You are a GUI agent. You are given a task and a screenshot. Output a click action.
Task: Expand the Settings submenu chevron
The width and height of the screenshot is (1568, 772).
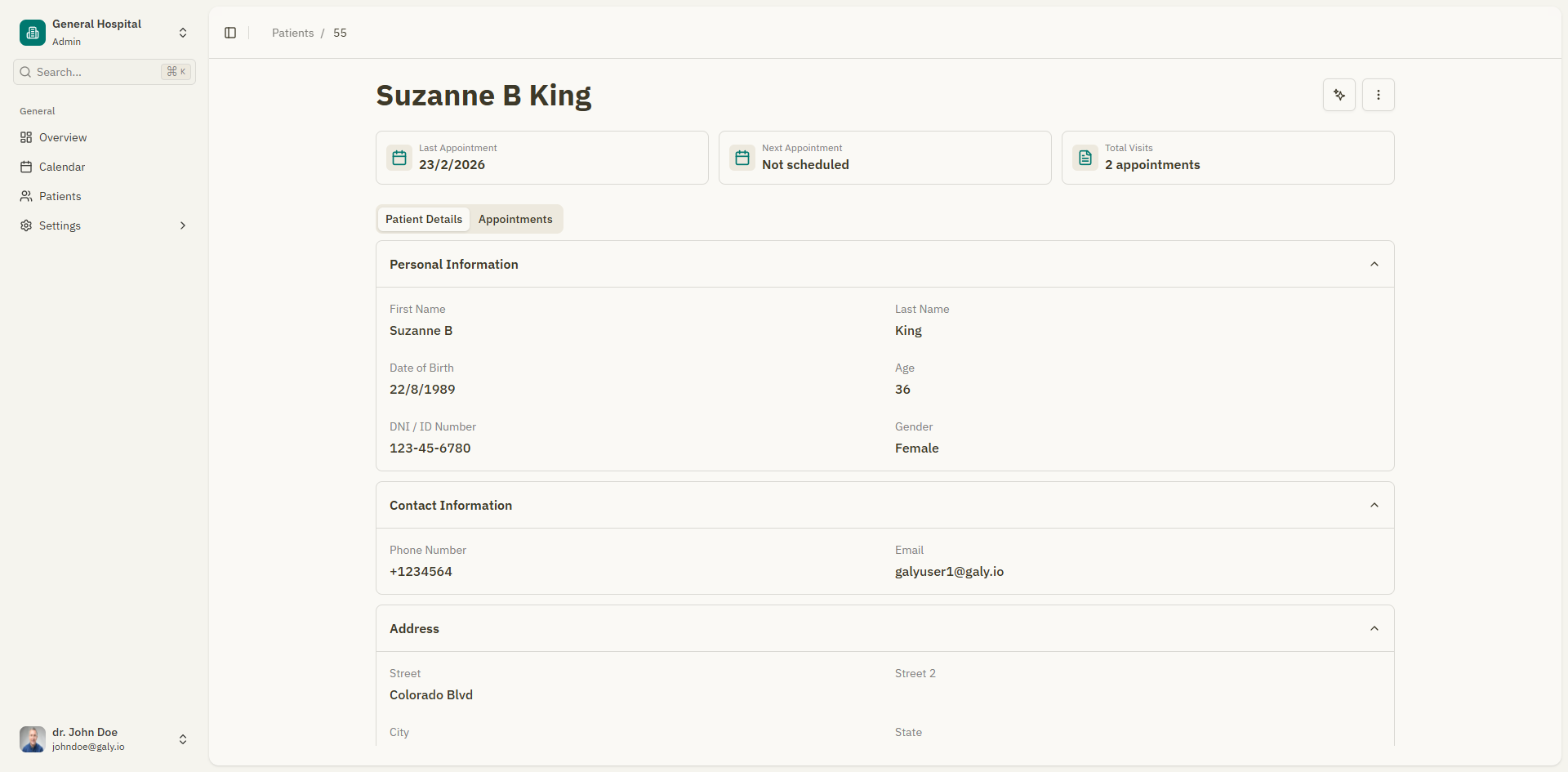click(x=182, y=225)
